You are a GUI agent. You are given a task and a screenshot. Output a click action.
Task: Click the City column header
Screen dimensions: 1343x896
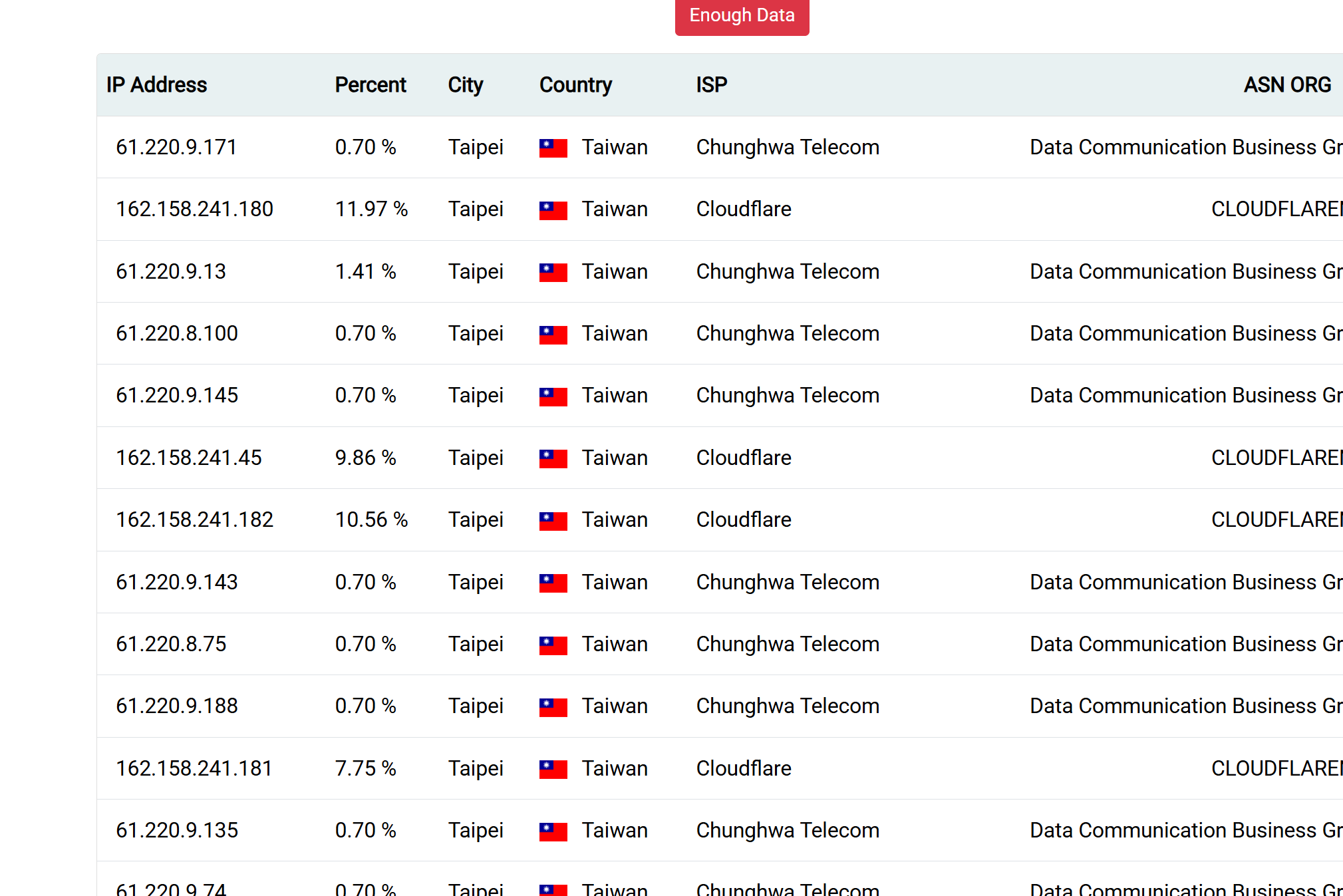click(466, 85)
